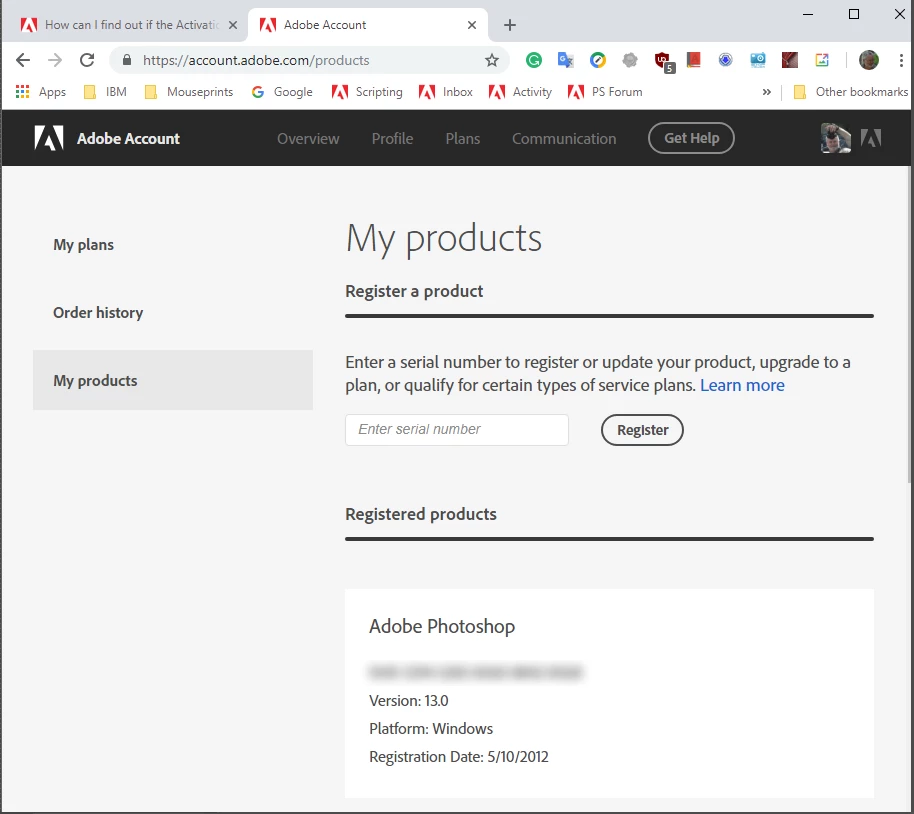Image resolution: width=914 pixels, height=814 pixels.
Task: Open the Google bookmark
Action: pyautogui.click(x=282, y=92)
